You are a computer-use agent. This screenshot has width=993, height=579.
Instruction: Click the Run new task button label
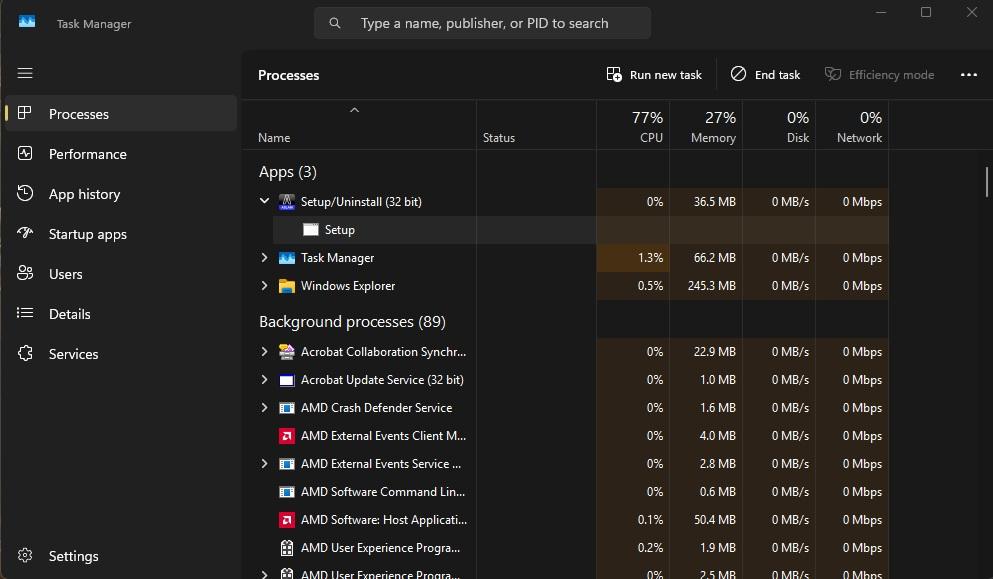pos(666,75)
